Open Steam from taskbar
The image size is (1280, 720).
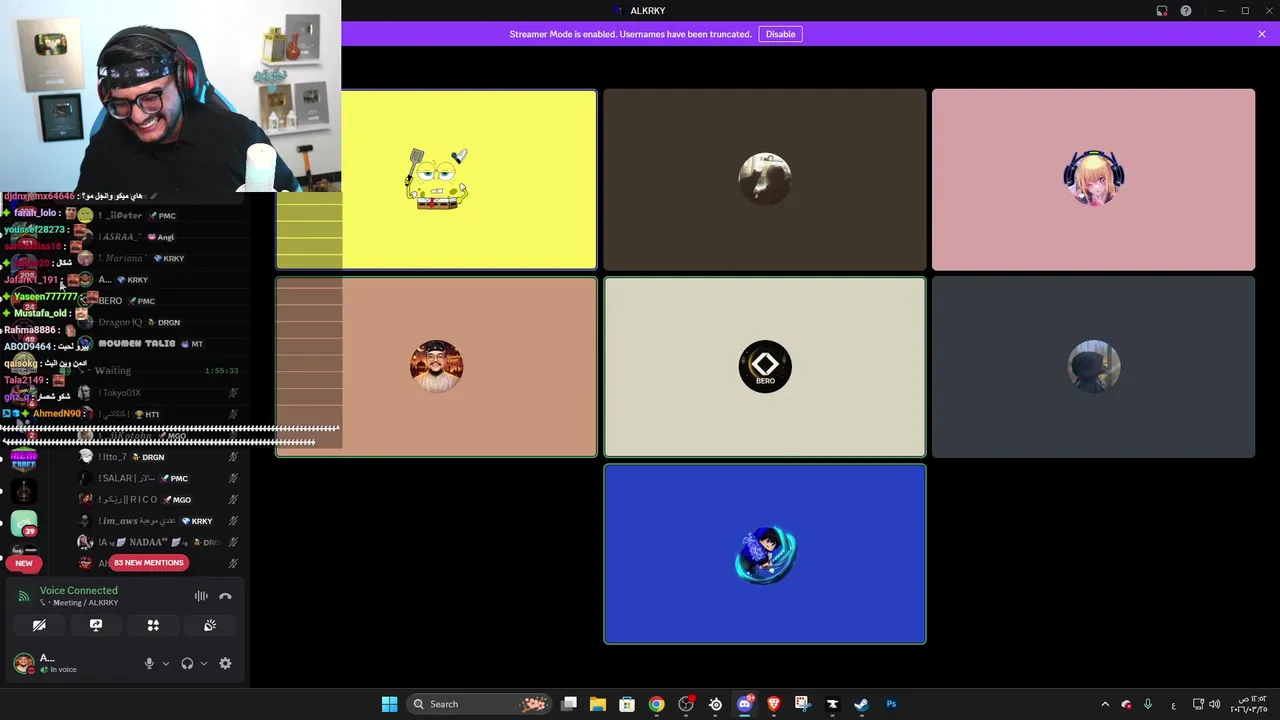pyautogui.click(x=861, y=704)
